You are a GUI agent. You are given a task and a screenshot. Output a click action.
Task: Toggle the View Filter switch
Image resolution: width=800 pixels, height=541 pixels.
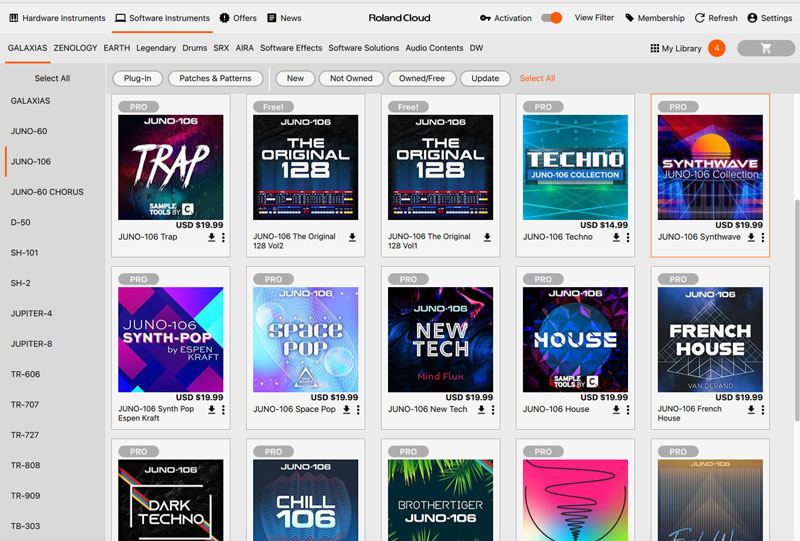[552, 18]
